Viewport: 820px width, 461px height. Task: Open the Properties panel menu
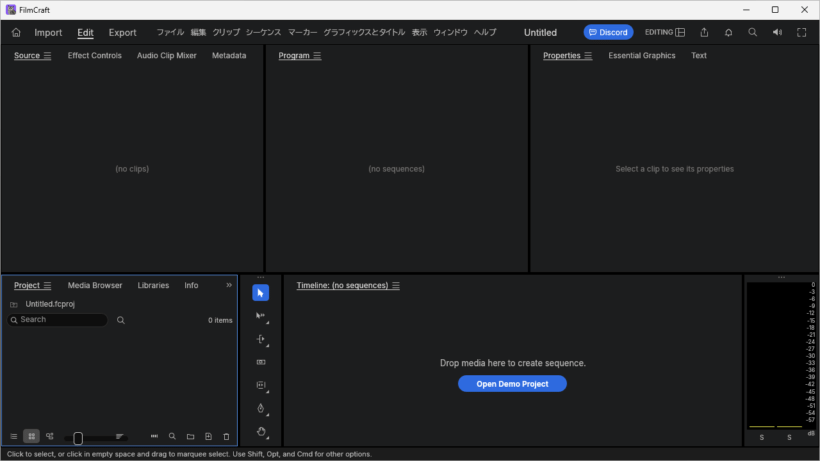click(588, 55)
